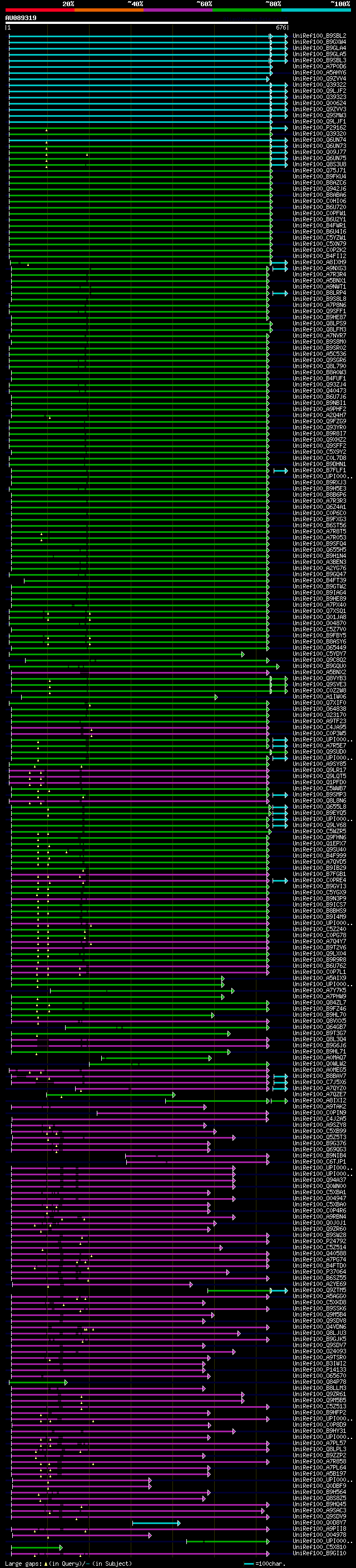Click the label UniRef100_Q39322
The width and height of the screenshot is (356, 1568).
click(319, 85)
